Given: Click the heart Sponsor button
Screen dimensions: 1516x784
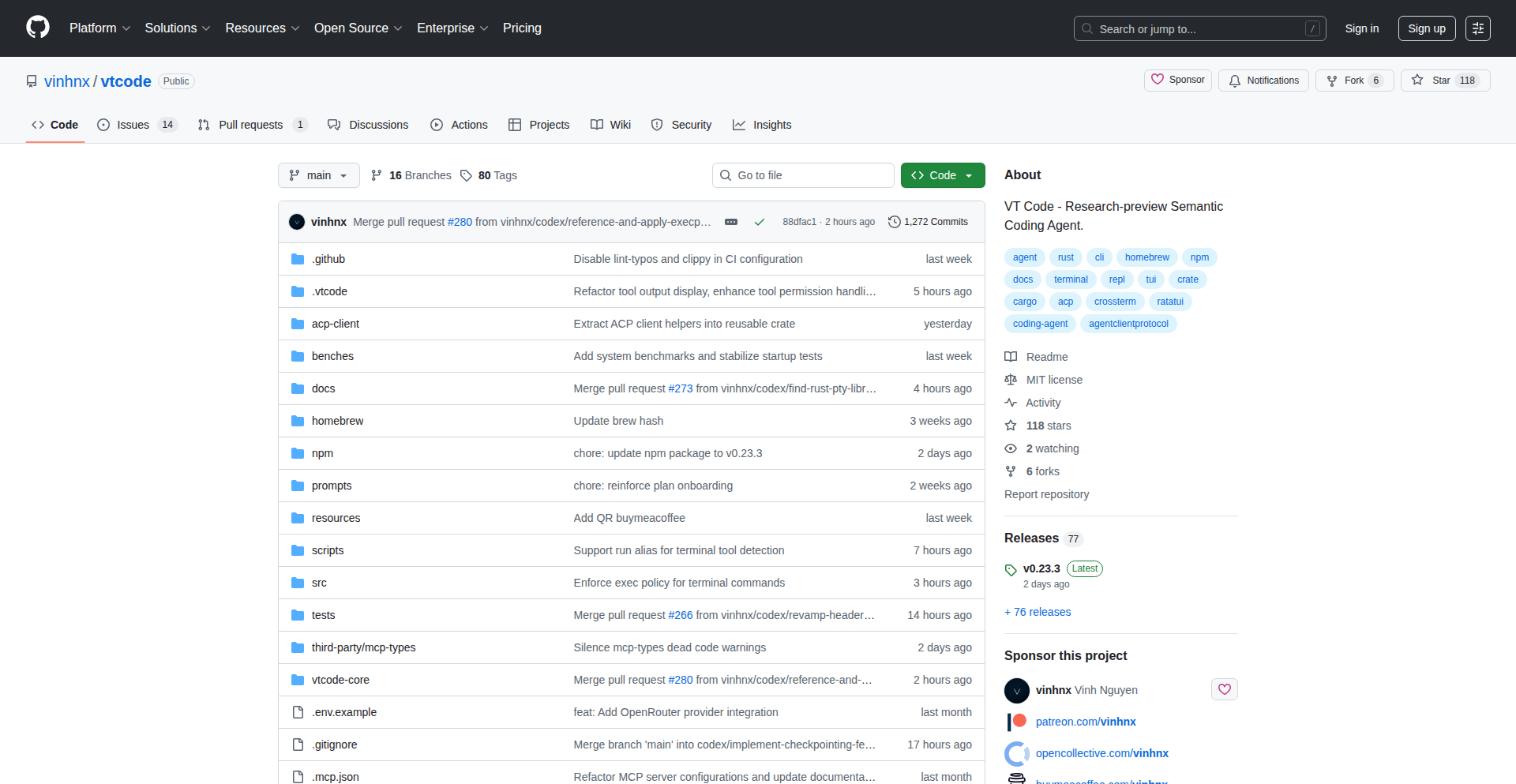Looking at the screenshot, I should (1177, 80).
